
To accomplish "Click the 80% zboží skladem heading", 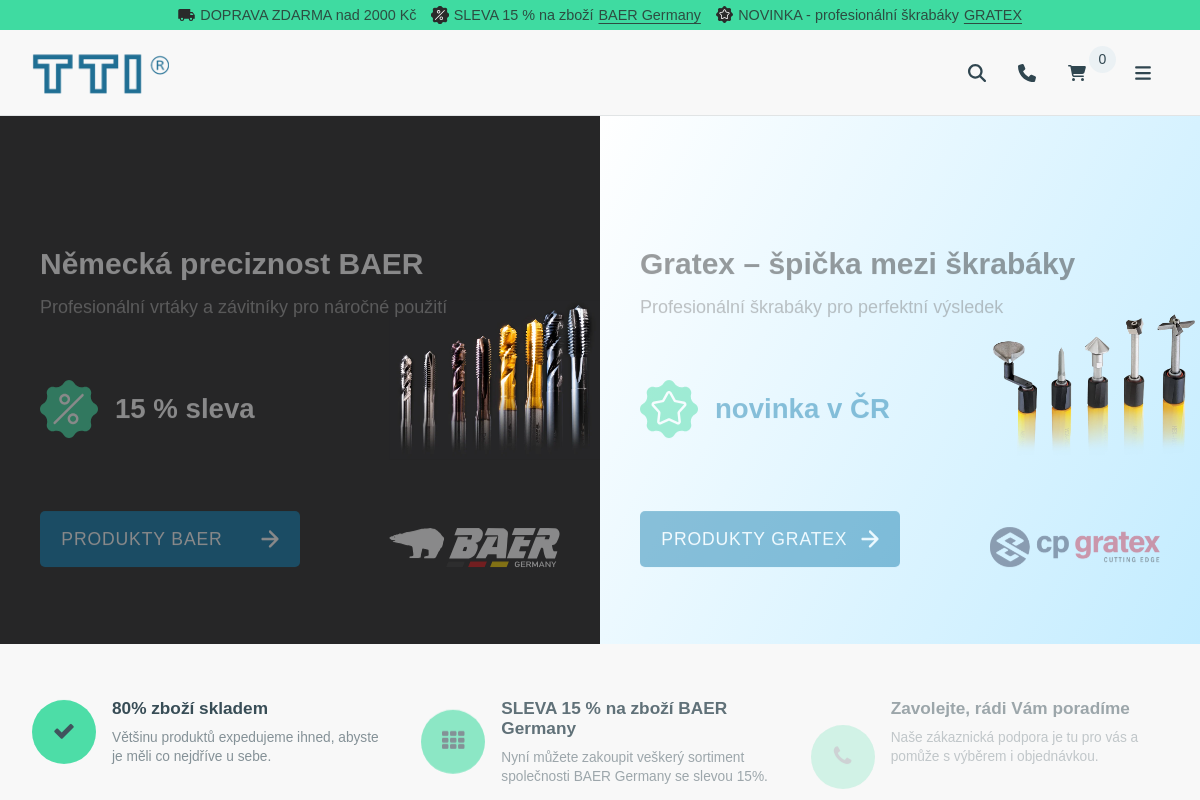I will pos(190,708).
